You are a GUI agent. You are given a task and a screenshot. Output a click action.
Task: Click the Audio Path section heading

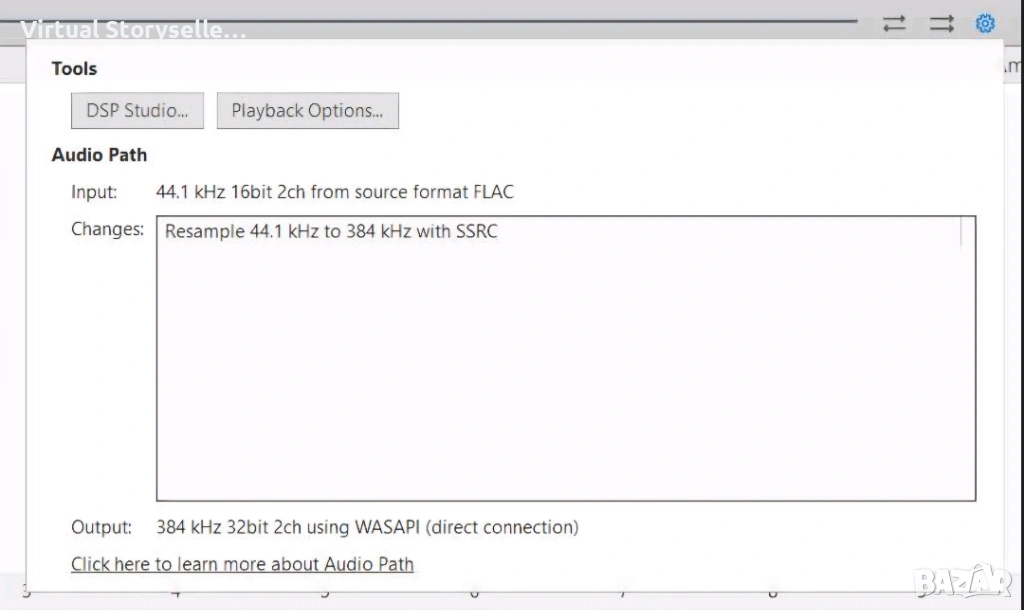tap(99, 155)
